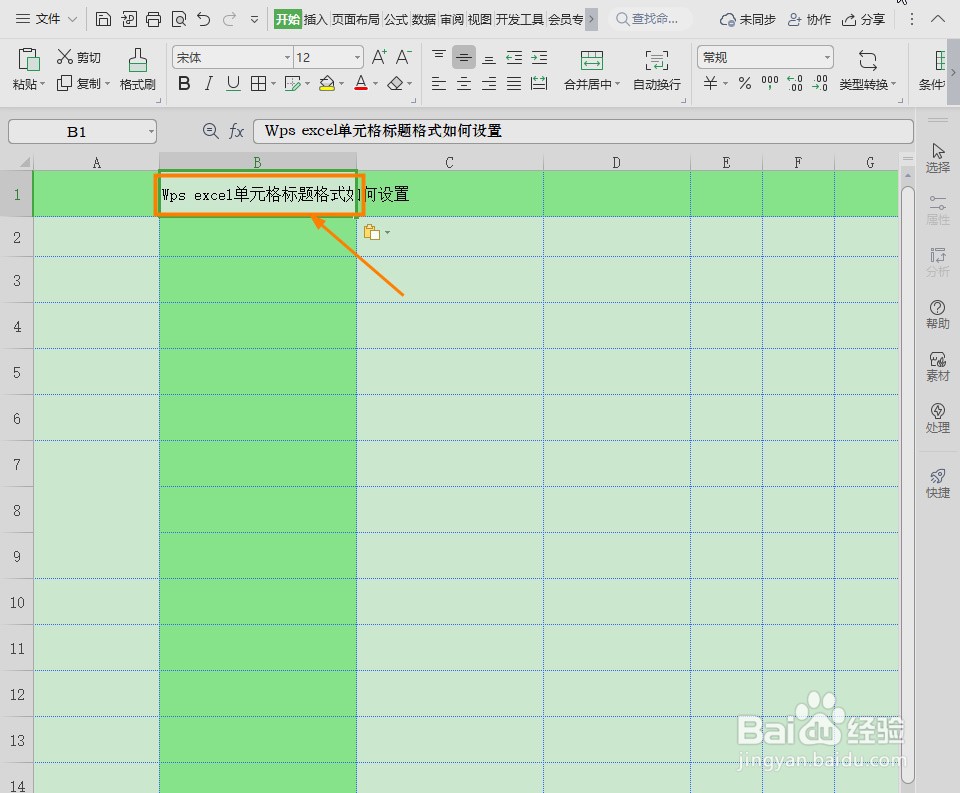960x793 pixels.
Task: Switch to 插入 (Insert) tab
Action: pyautogui.click(x=315, y=20)
